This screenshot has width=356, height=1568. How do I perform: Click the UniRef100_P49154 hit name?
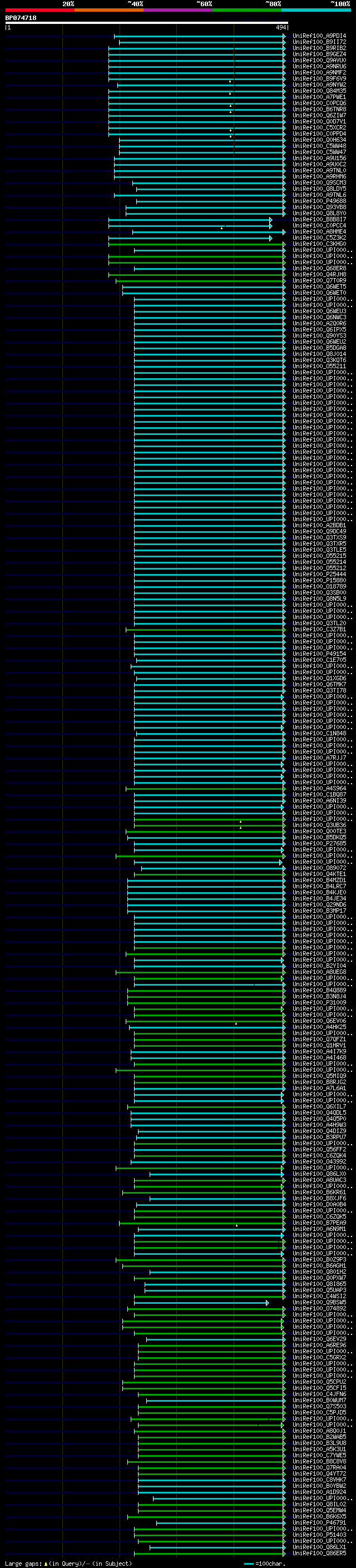pyautogui.click(x=319, y=654)
